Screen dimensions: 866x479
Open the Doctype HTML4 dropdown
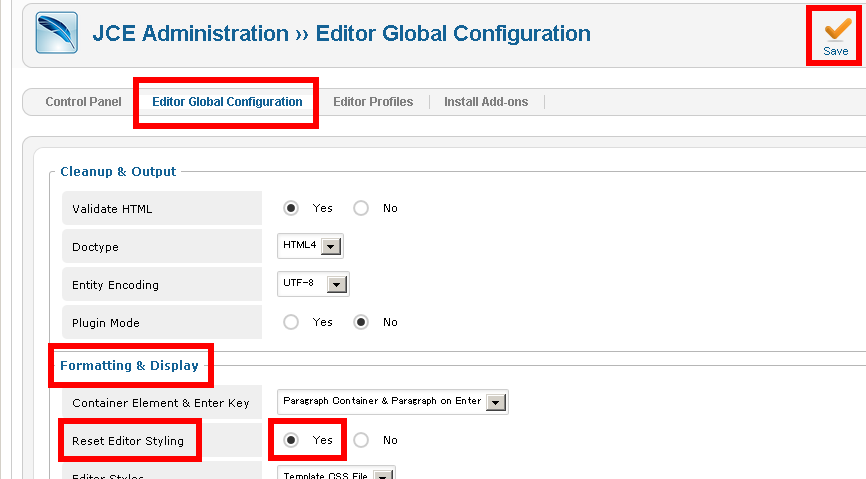coord(310,246)
